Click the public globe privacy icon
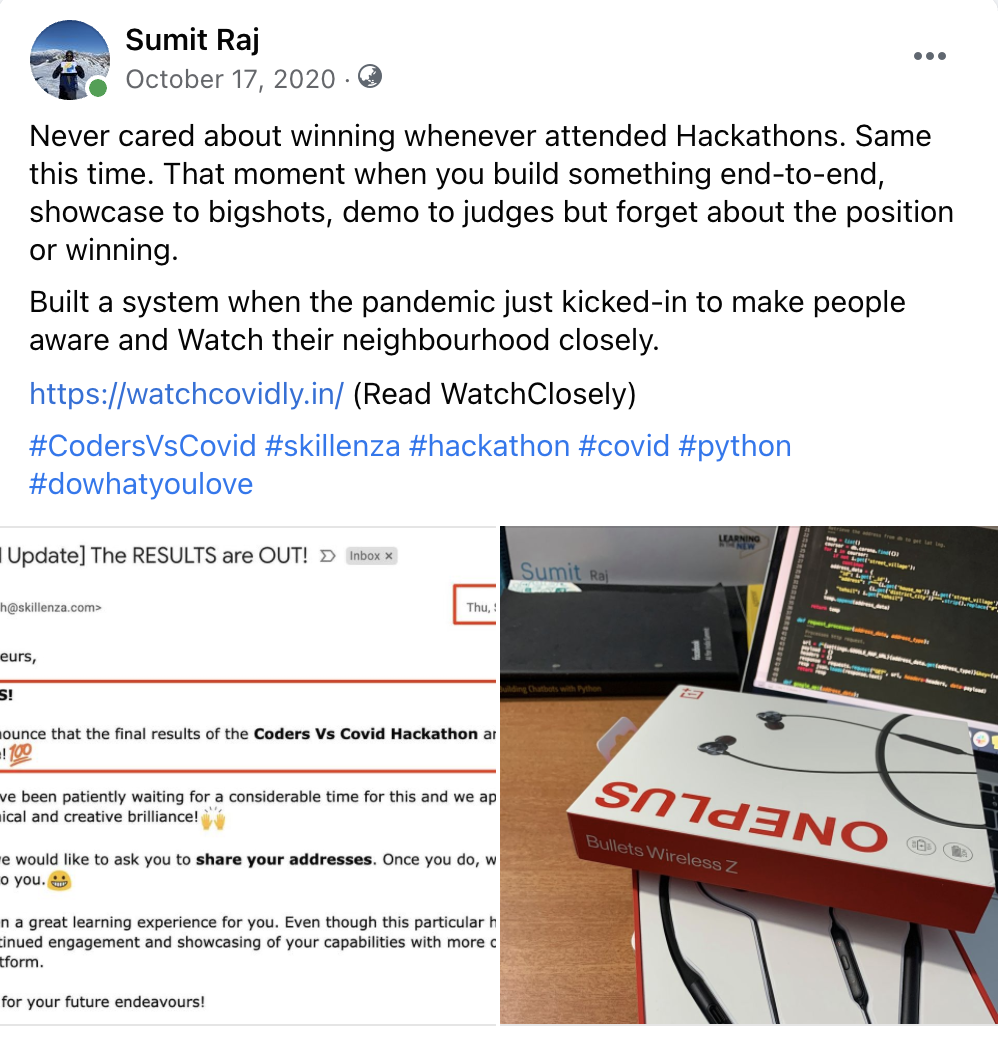998x1038 pixels. click(x=370, y=77)
